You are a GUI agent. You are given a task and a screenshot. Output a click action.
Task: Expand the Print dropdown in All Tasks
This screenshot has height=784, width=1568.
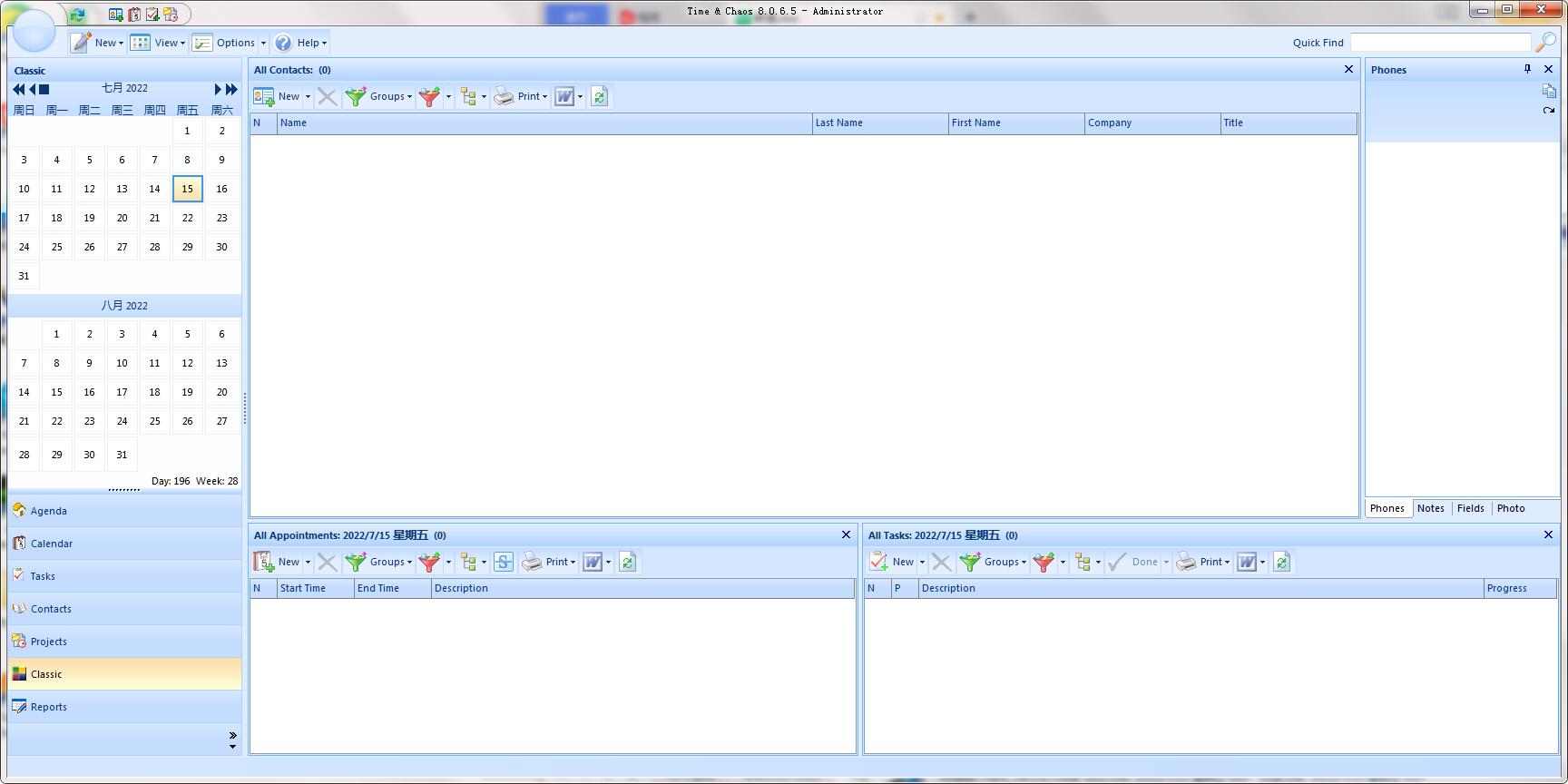[x=1227, y=563]
